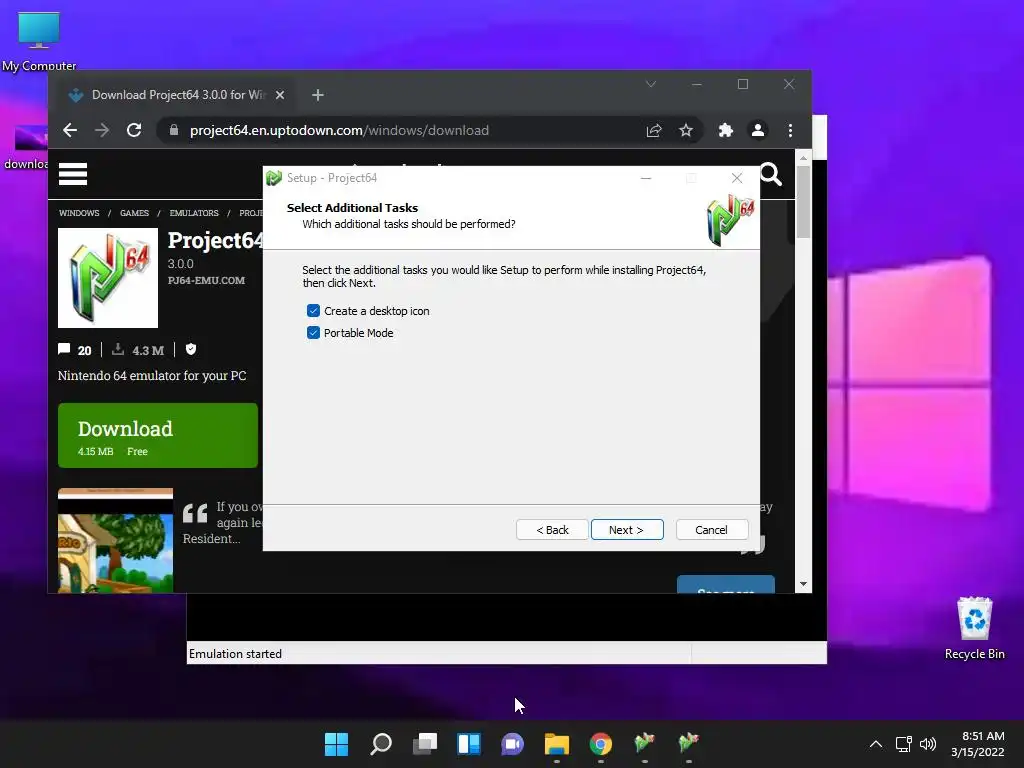Screen dimensions: 1024x768
Task: Open Chat app on taskbar
Action: [513, 744]
